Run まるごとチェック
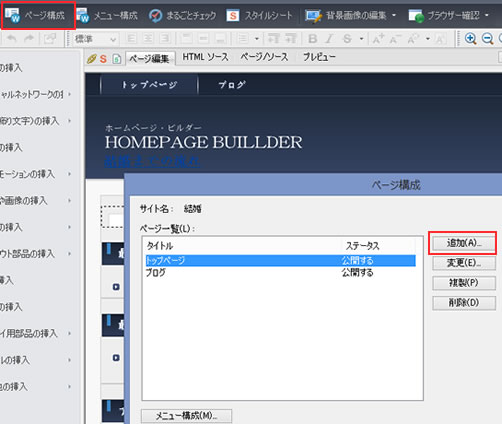 click(x=182, y=15)
